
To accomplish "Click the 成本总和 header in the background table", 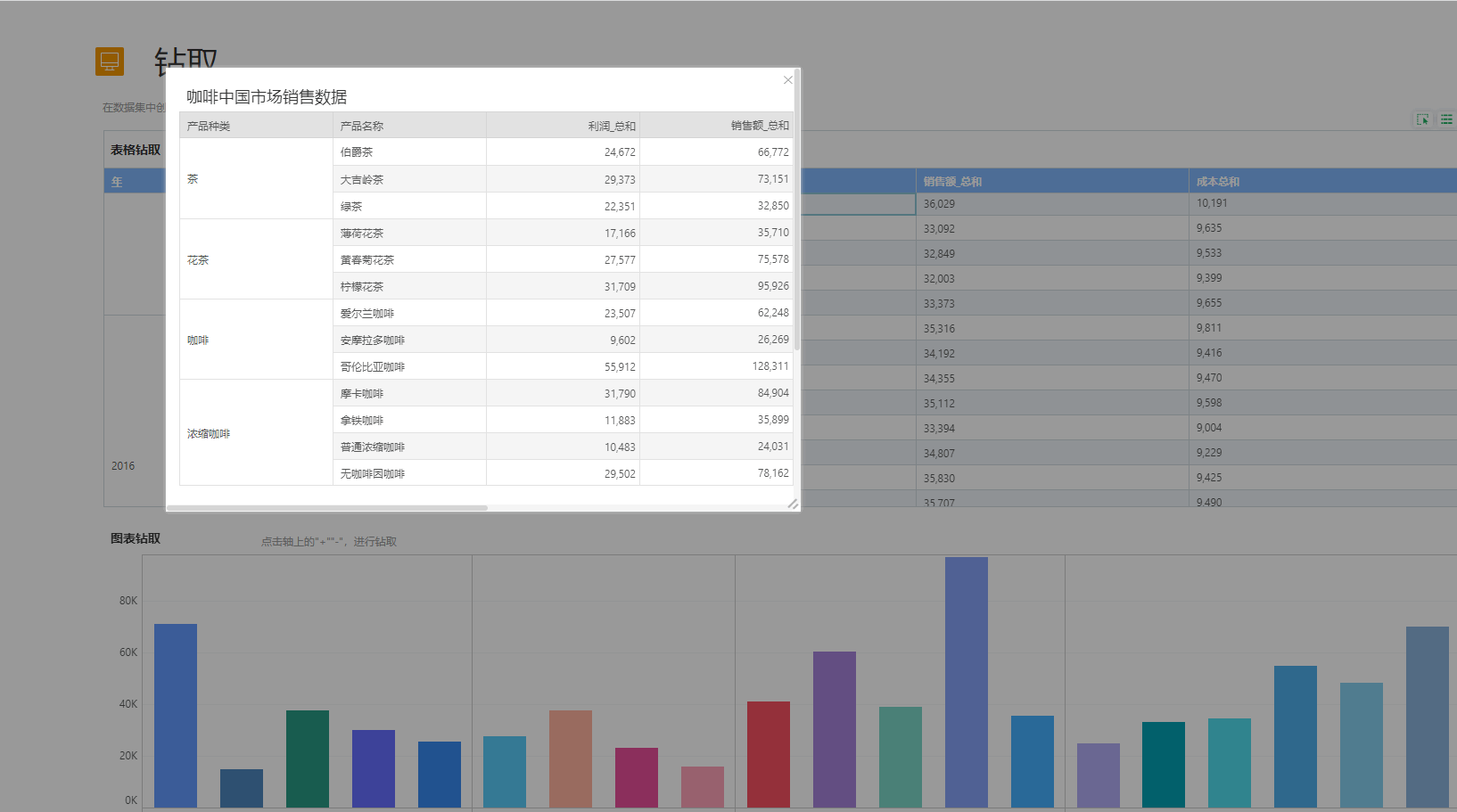I will (1218, 182).
